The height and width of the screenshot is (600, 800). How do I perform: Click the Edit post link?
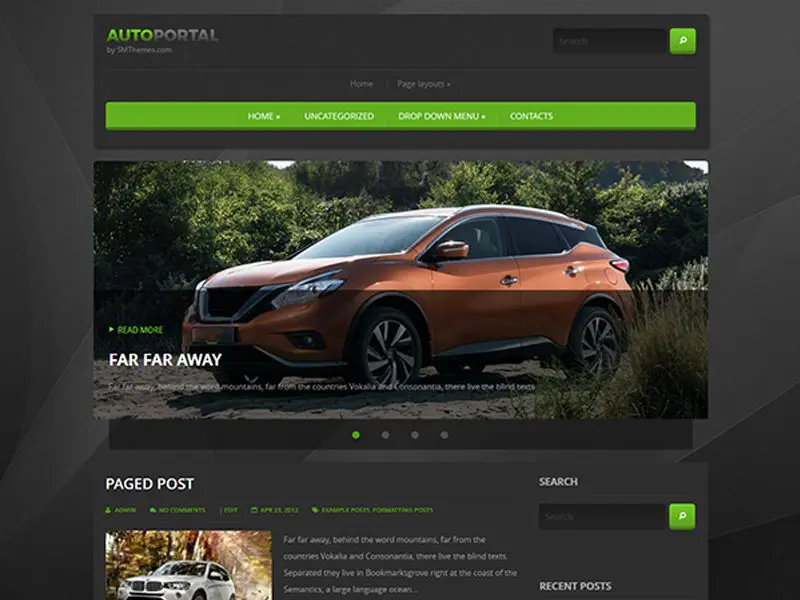(231, 510)
